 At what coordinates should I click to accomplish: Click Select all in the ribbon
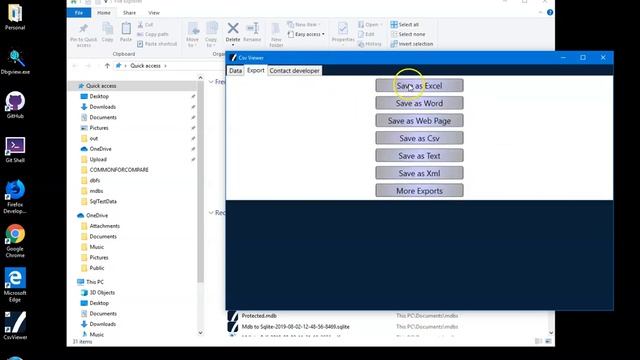[x=404, y=24]
